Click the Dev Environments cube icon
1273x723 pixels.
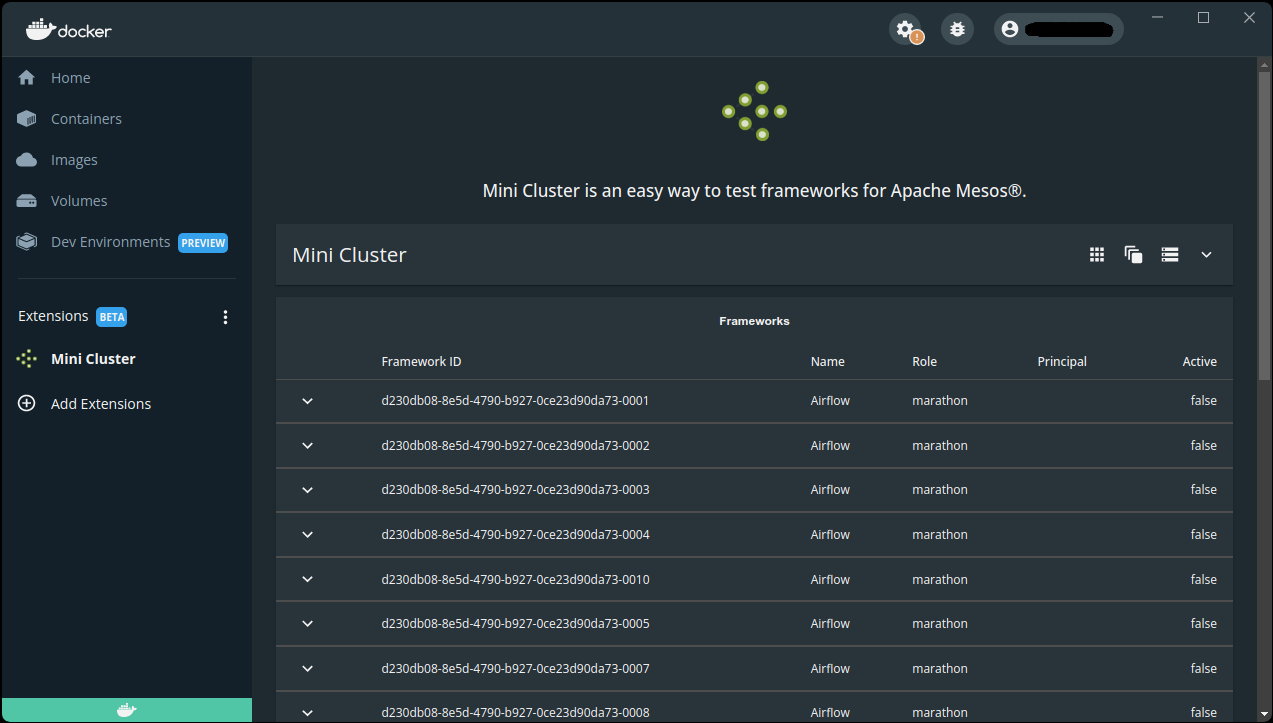click(27, 242)
